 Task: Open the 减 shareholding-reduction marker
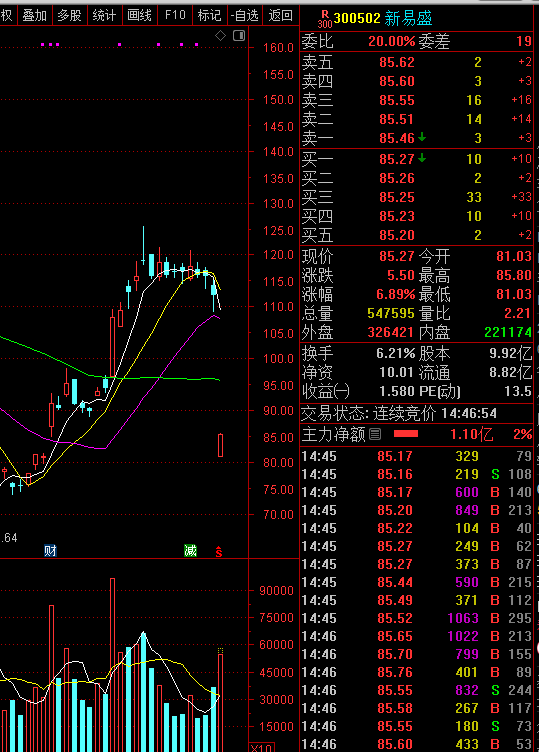coord(190,551)
